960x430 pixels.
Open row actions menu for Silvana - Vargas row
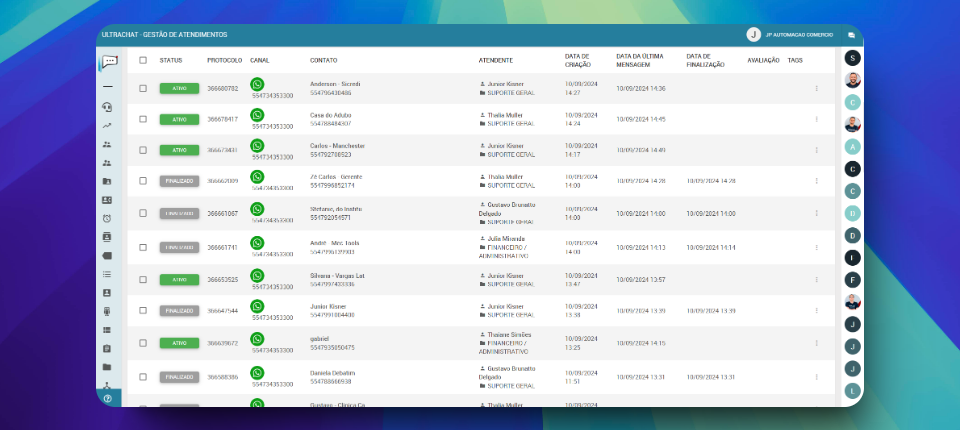[x=816, y=279]
